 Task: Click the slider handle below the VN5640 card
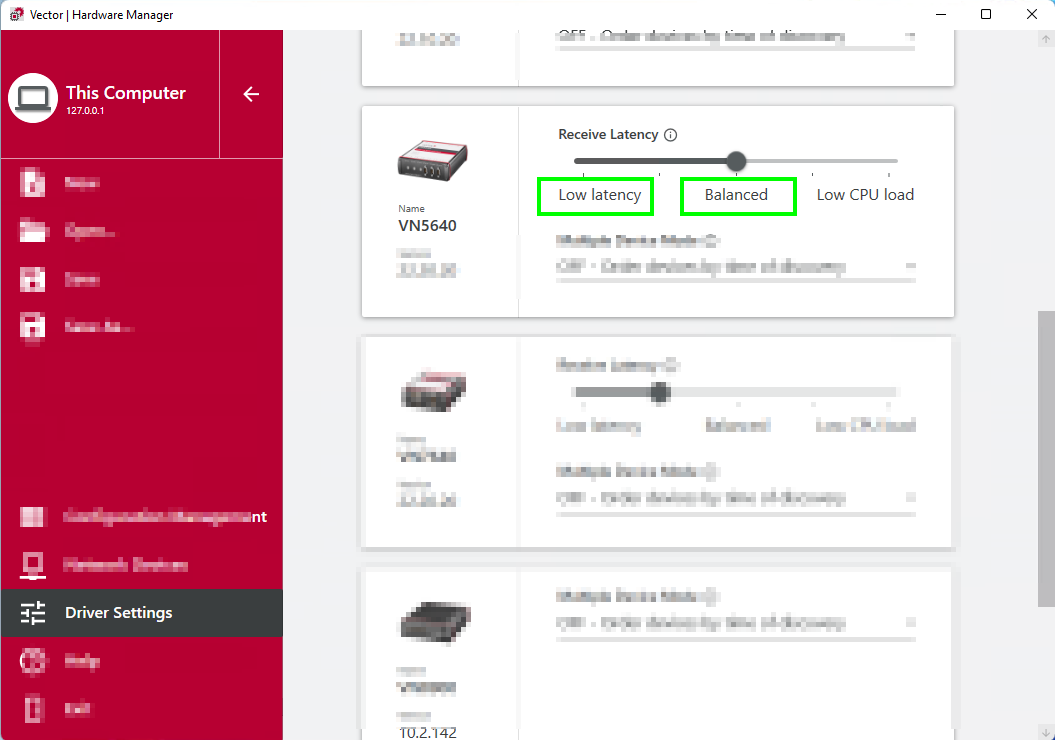(x=659, y=393)
